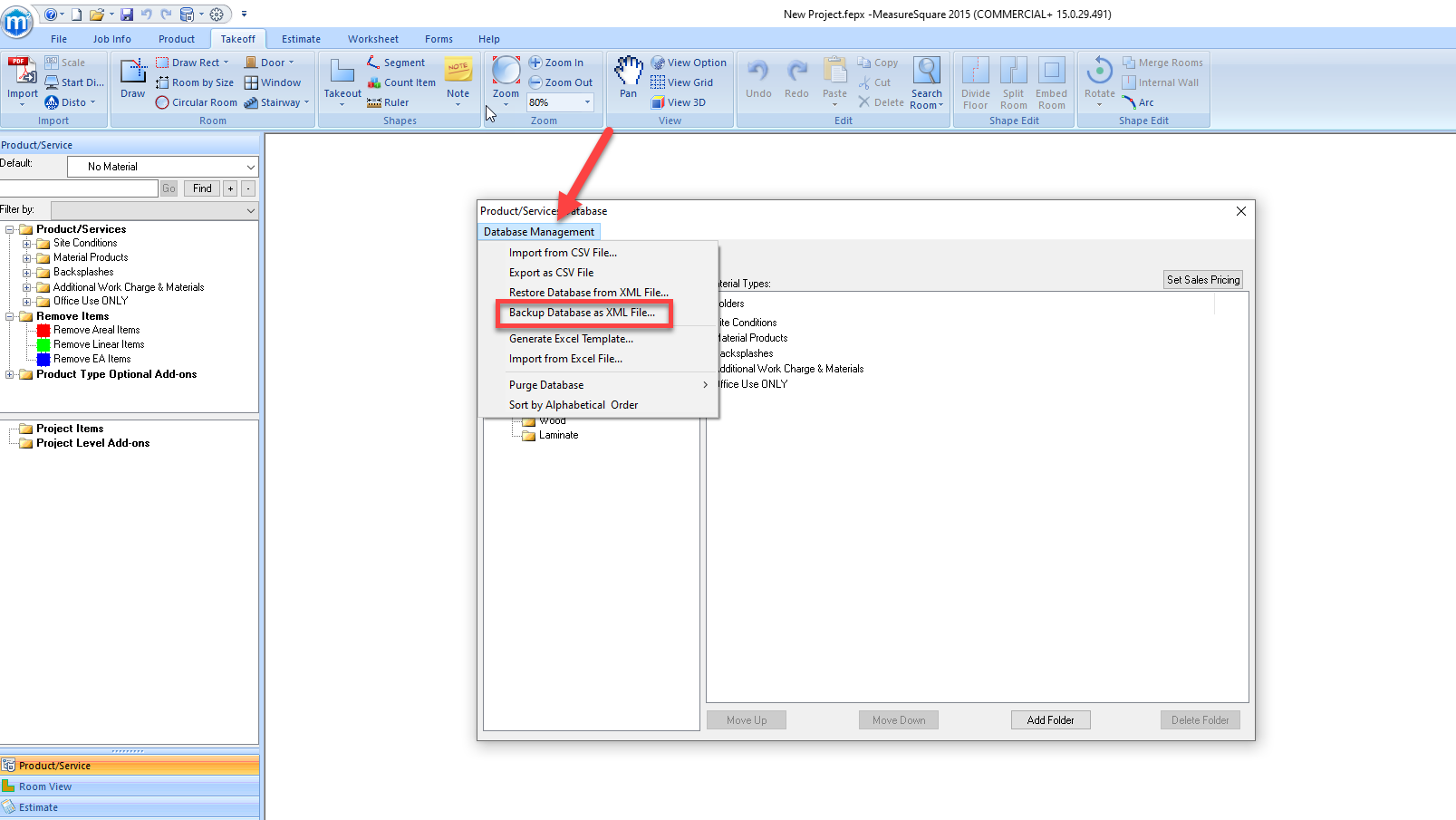Pick the Circular Room tool
Image resolution: width=1456 pixels, height=820 pixels.
click(196, 102)
